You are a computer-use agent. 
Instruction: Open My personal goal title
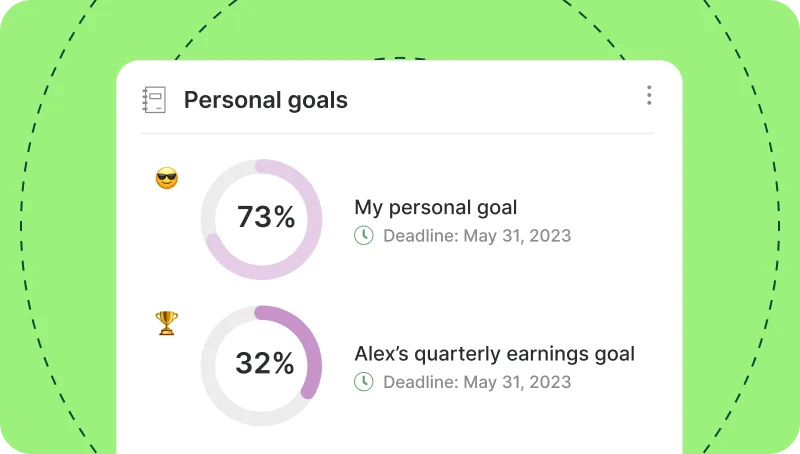click(x=436, y=208)
